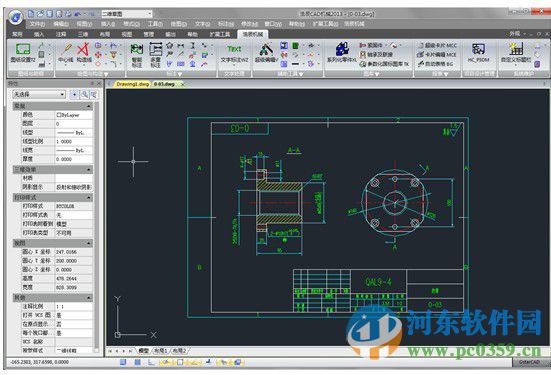Switch to the 0-03.dwg document tab

[164, 84]
